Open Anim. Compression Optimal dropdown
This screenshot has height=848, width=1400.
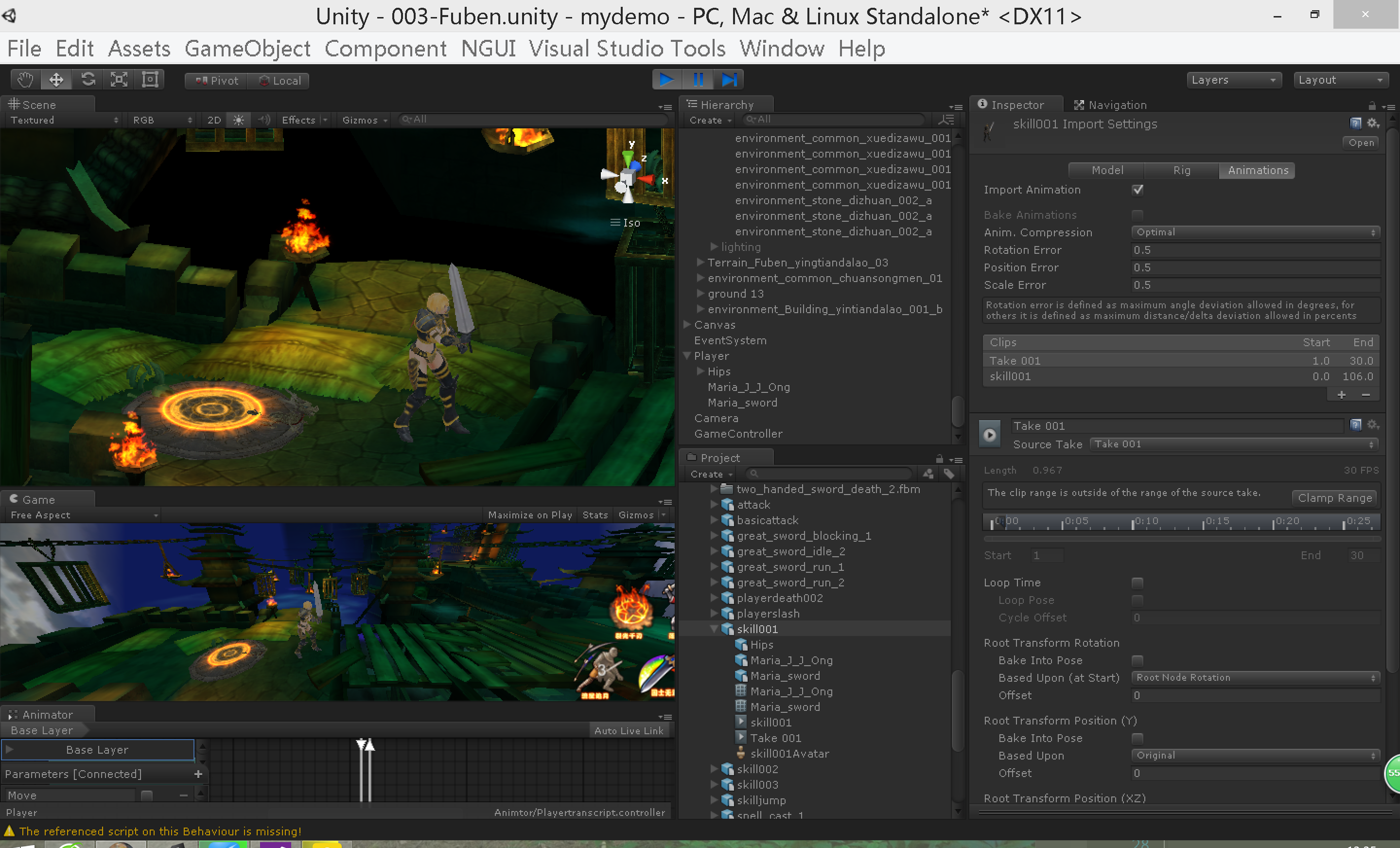point(1255,232)
